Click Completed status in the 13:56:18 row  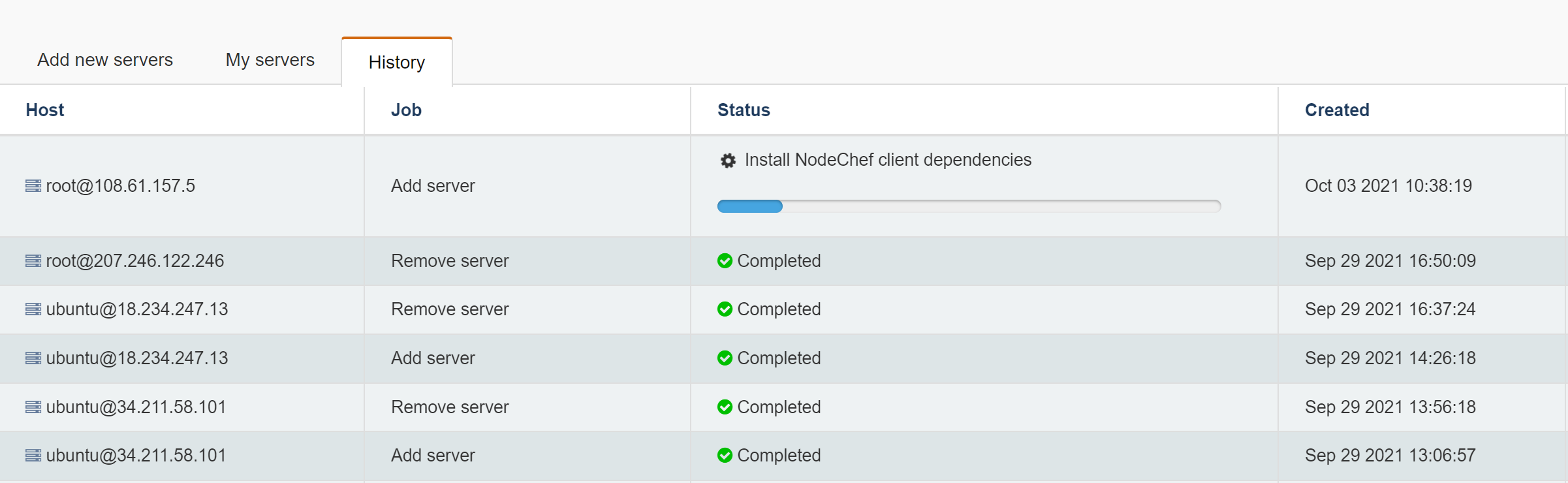[x=779, y=407]
